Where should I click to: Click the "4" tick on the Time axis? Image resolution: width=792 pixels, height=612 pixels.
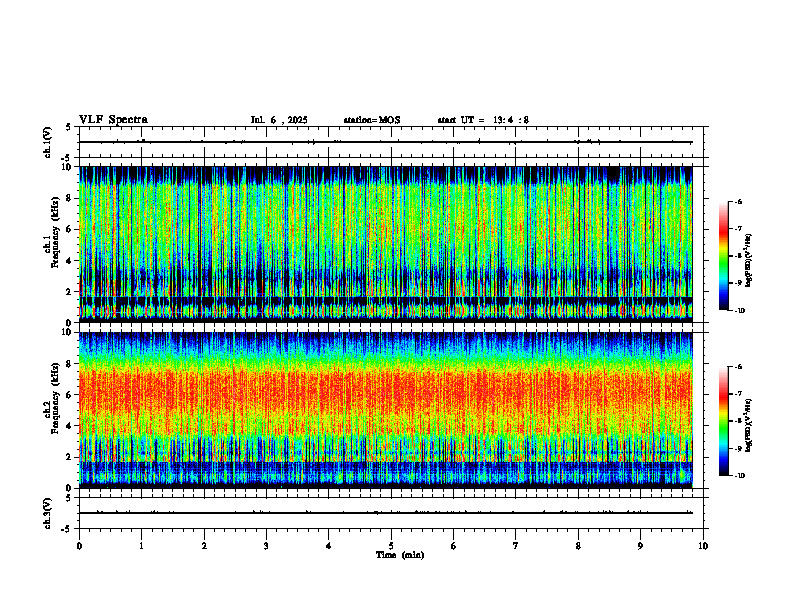click(x=329, y=546)
